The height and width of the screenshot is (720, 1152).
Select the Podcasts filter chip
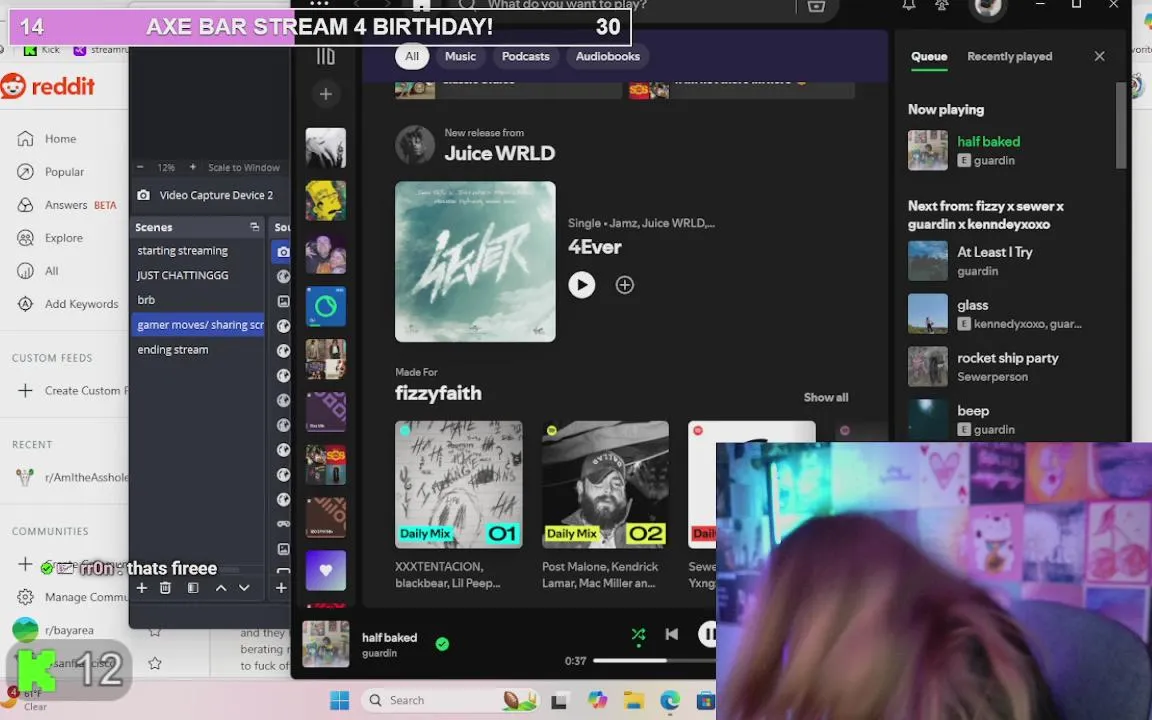coord(525,56)
